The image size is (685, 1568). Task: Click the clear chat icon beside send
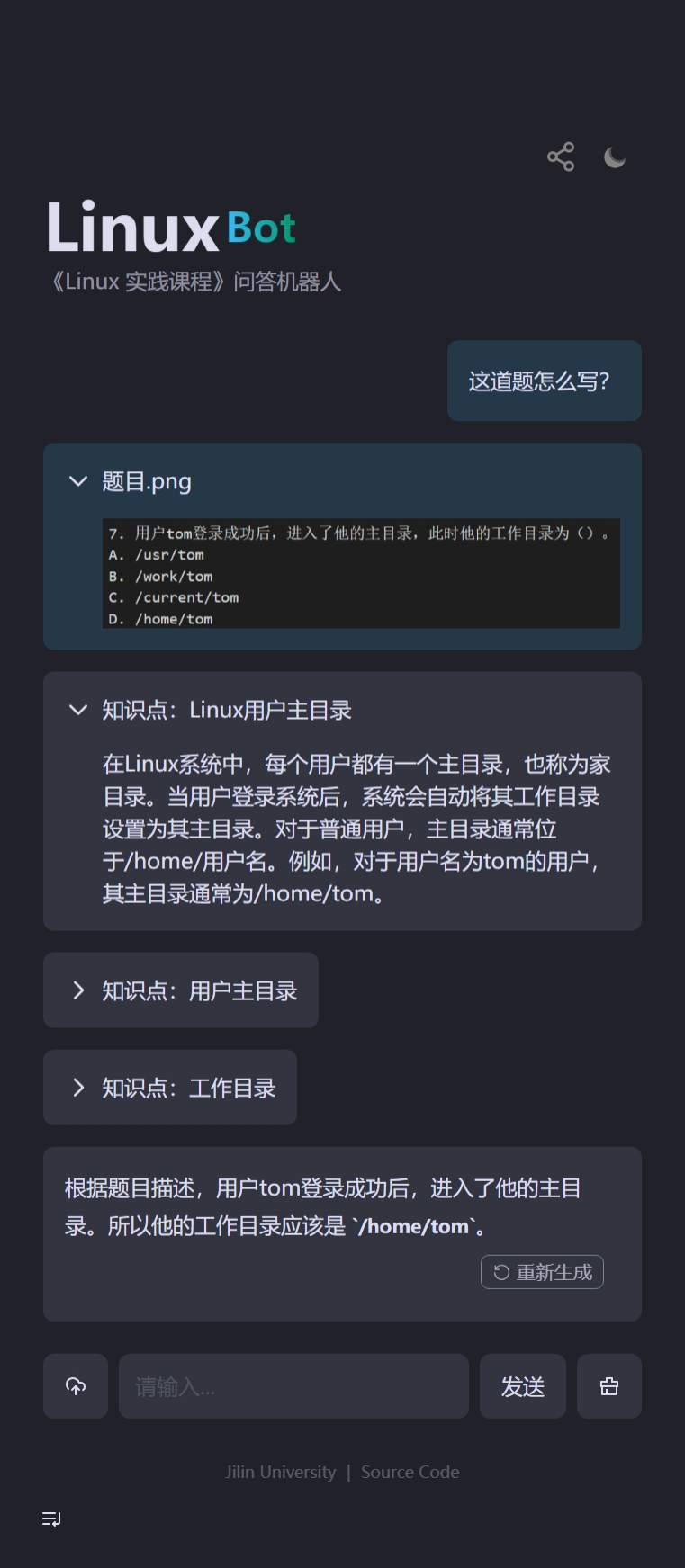608,1385
